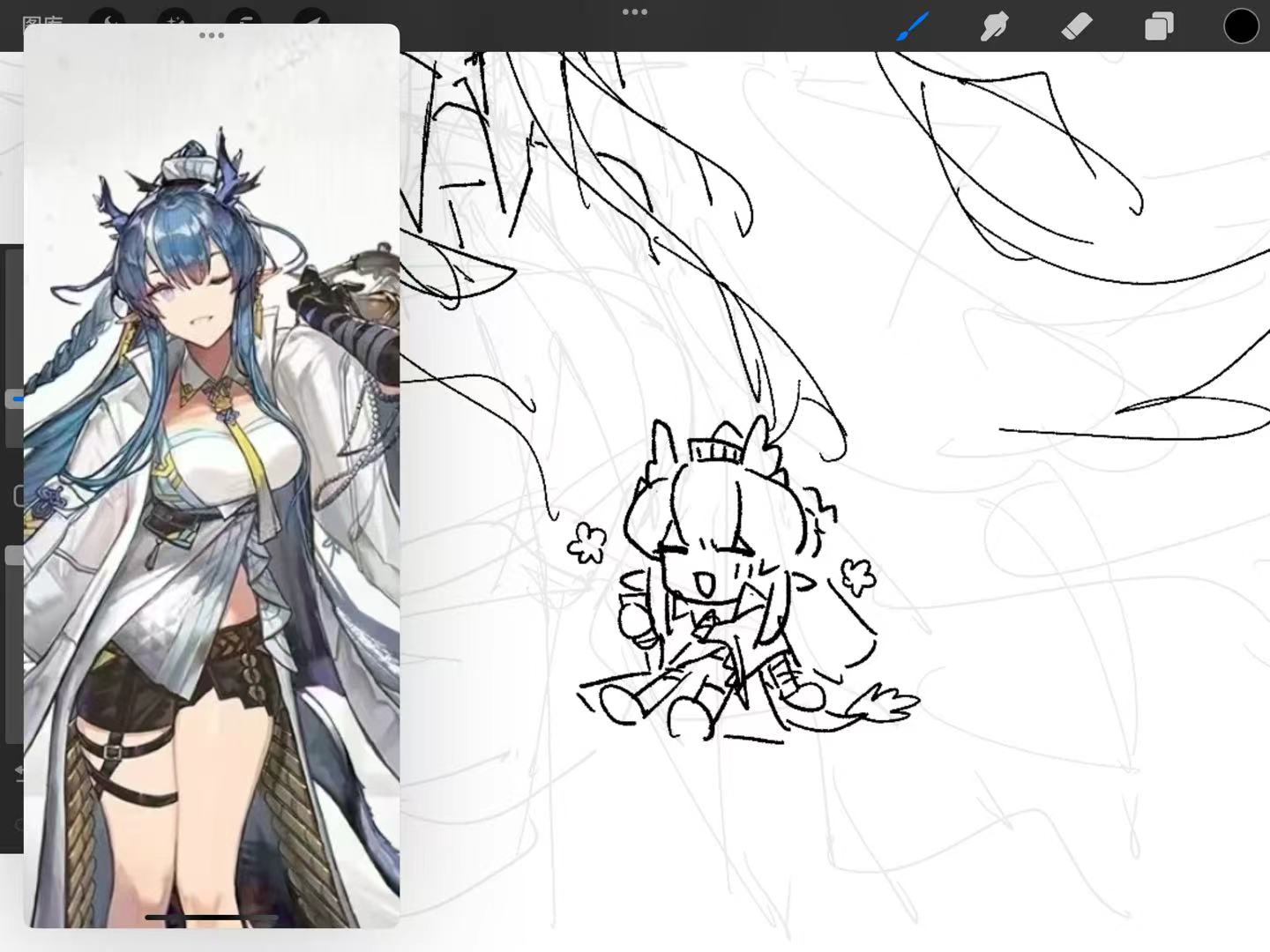Image resolution: width=1270 pixels, height=952 pixels.
Task: Open Procreate's multitasking three-dot menu
Action: (x=635, y=12)
